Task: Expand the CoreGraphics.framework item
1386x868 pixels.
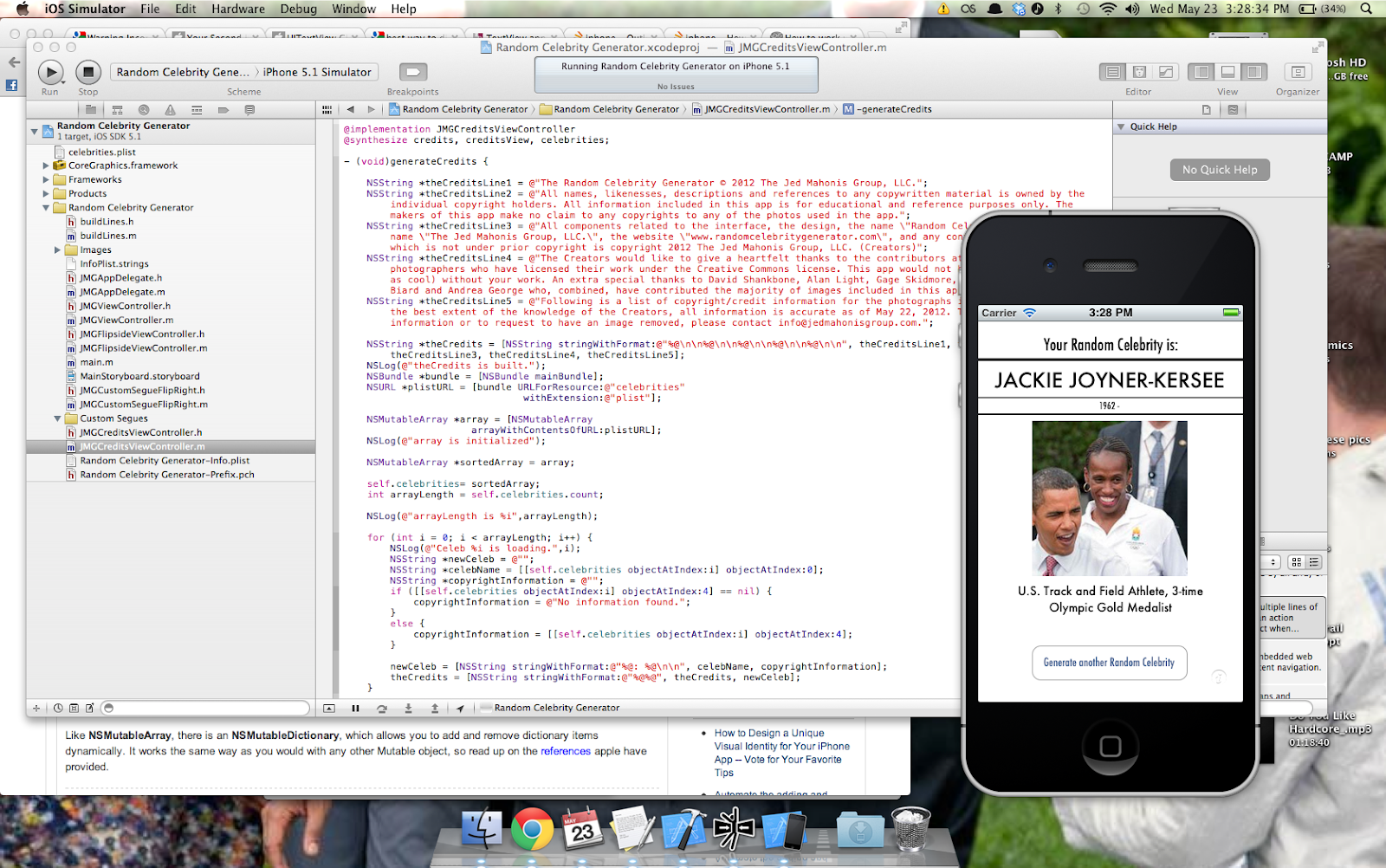Action: click(46, 165)
